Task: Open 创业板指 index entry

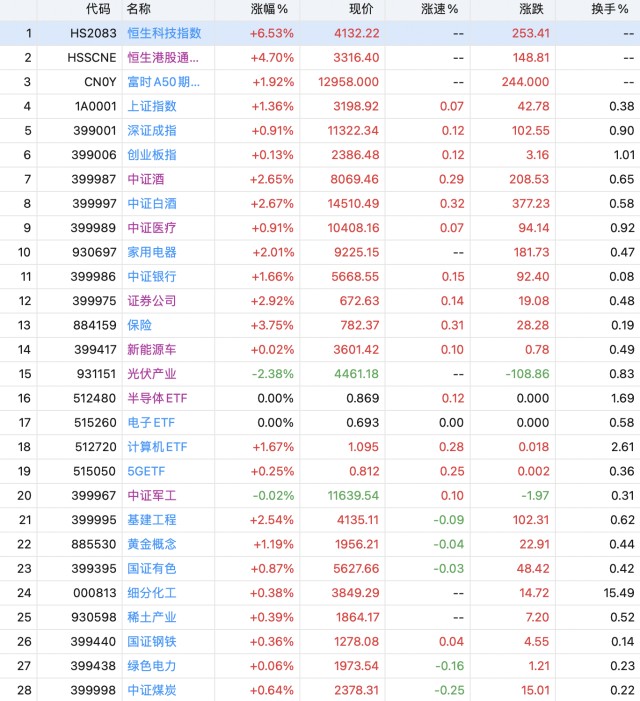Action: point(320,155)
